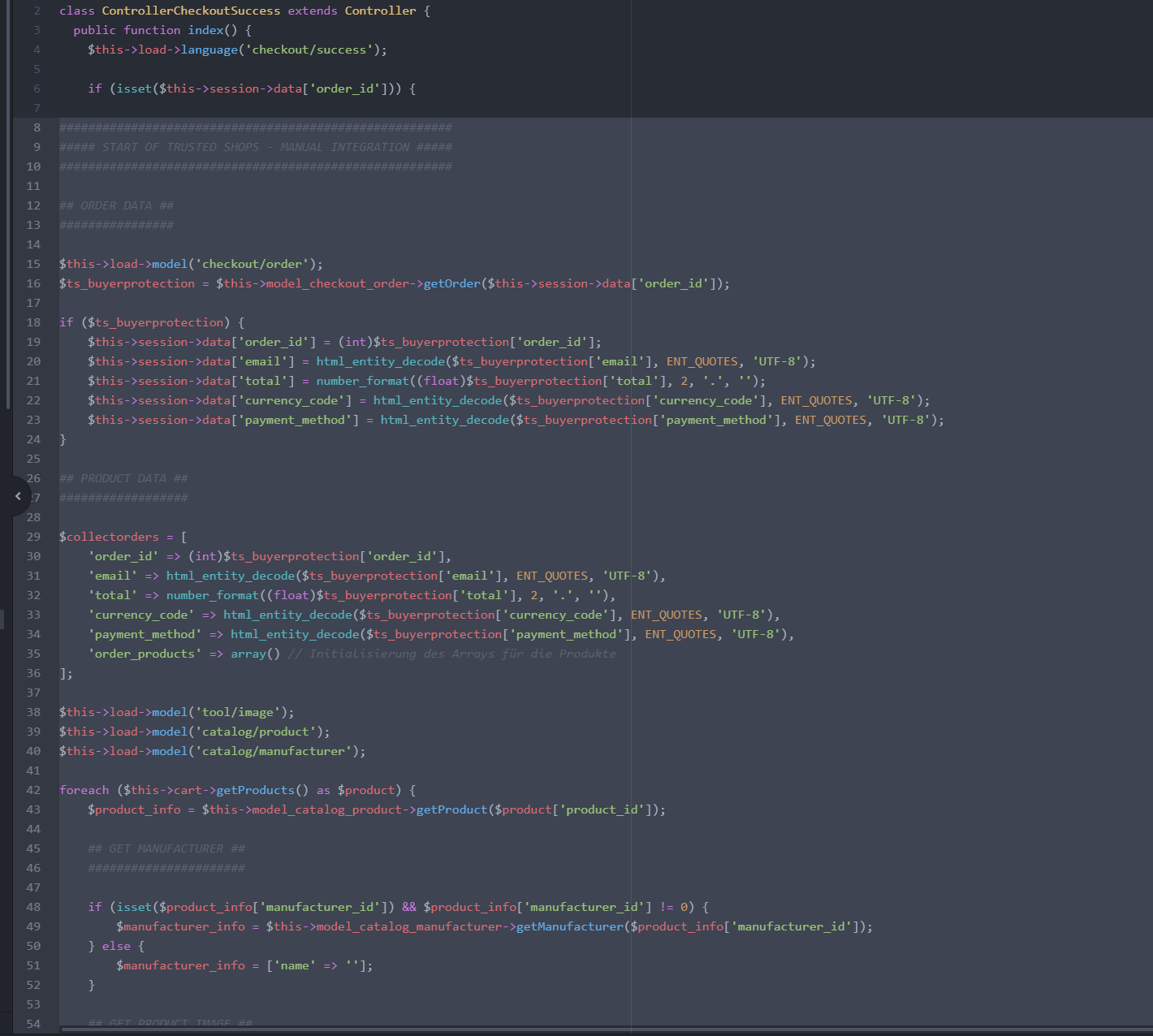The image size is (1153, 1036).
Task: Click the 'currency_code' array key on line 33
Action: click(x=141, y=615)
